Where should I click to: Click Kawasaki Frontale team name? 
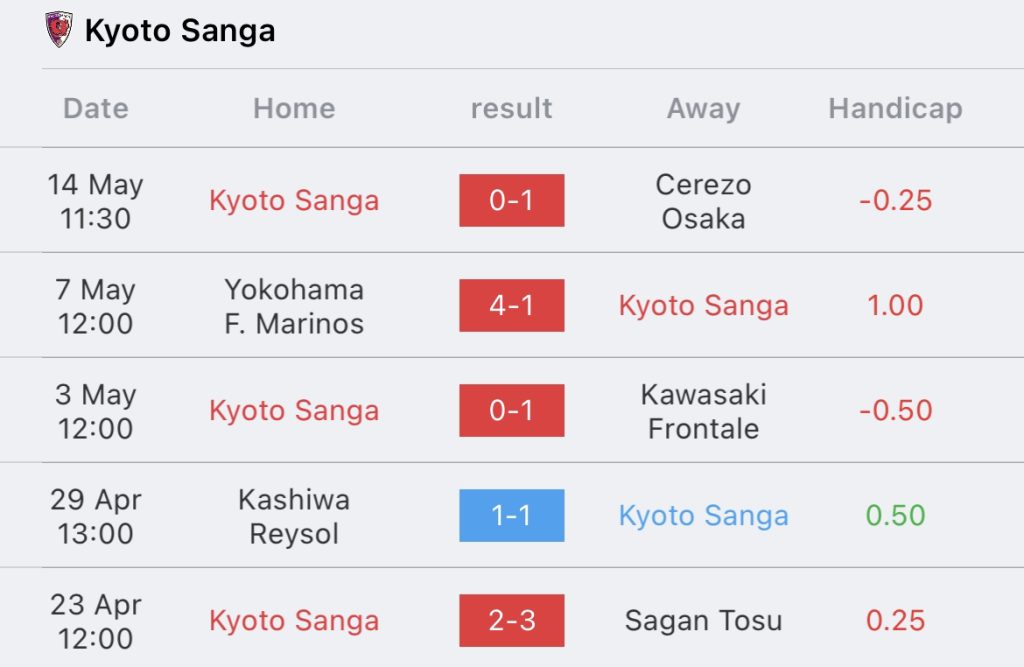tap(703, 412)
